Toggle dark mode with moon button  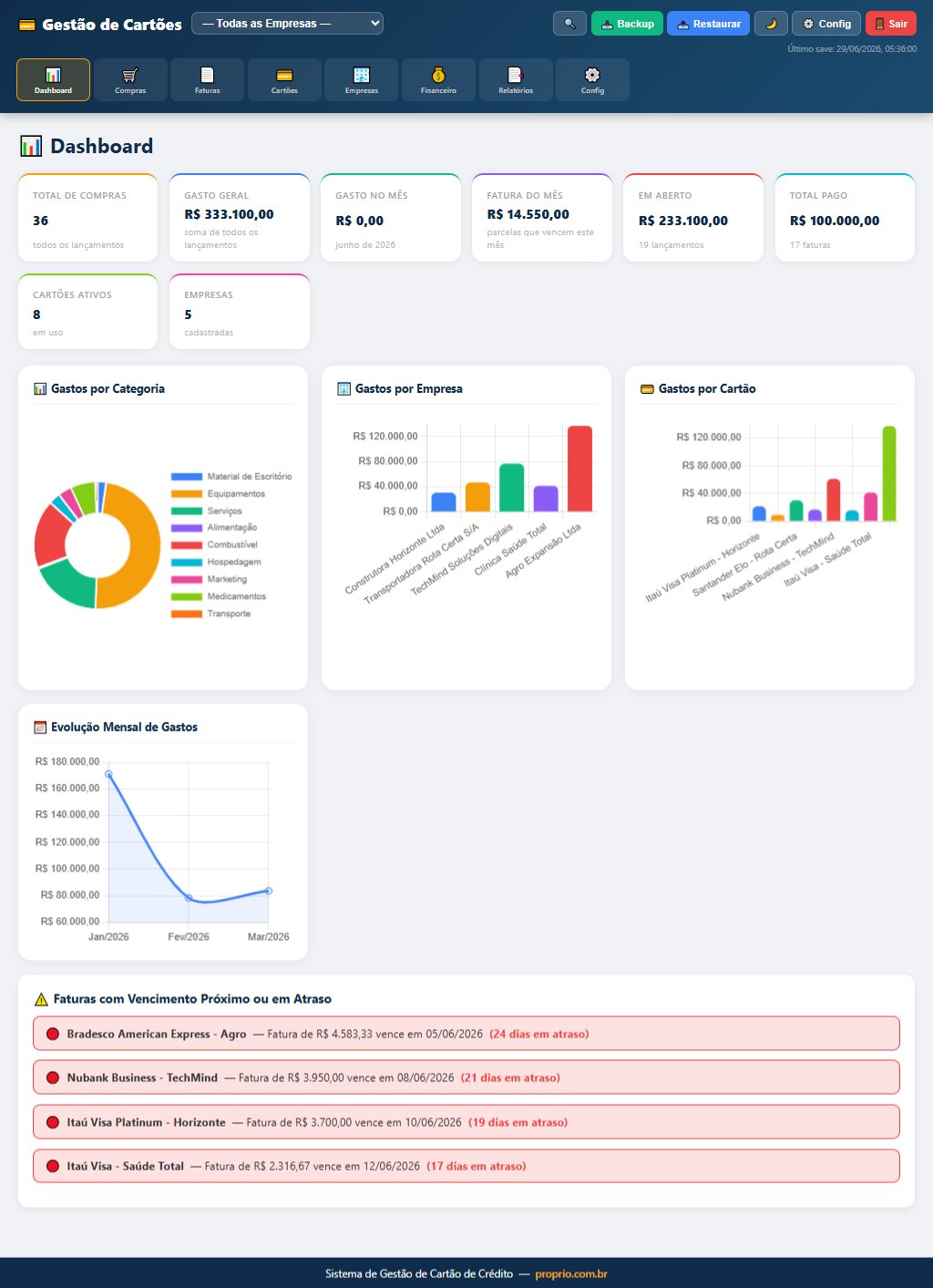771,24
